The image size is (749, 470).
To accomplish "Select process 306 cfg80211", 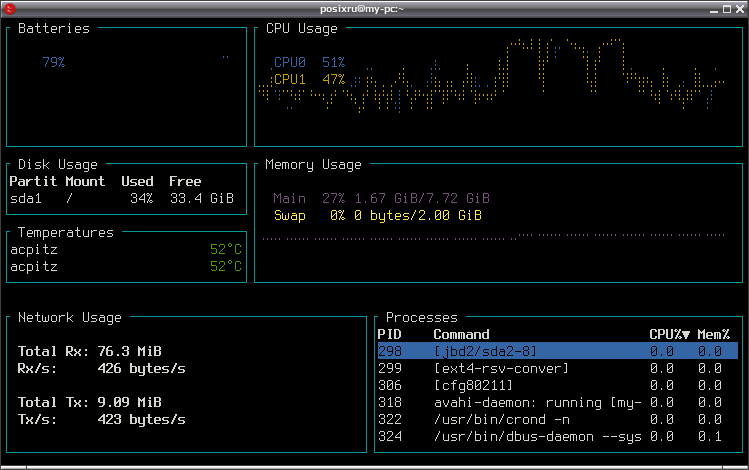I will coord(557,385).
